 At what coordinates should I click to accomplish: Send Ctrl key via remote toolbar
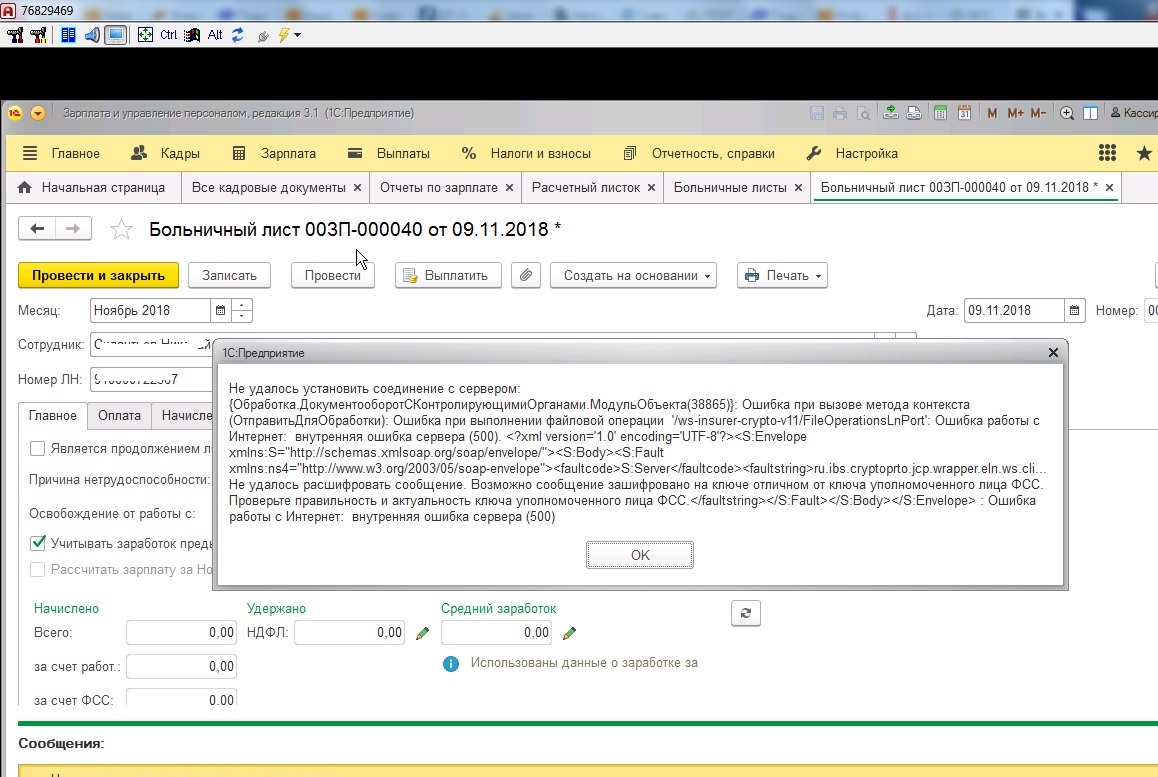168,35
